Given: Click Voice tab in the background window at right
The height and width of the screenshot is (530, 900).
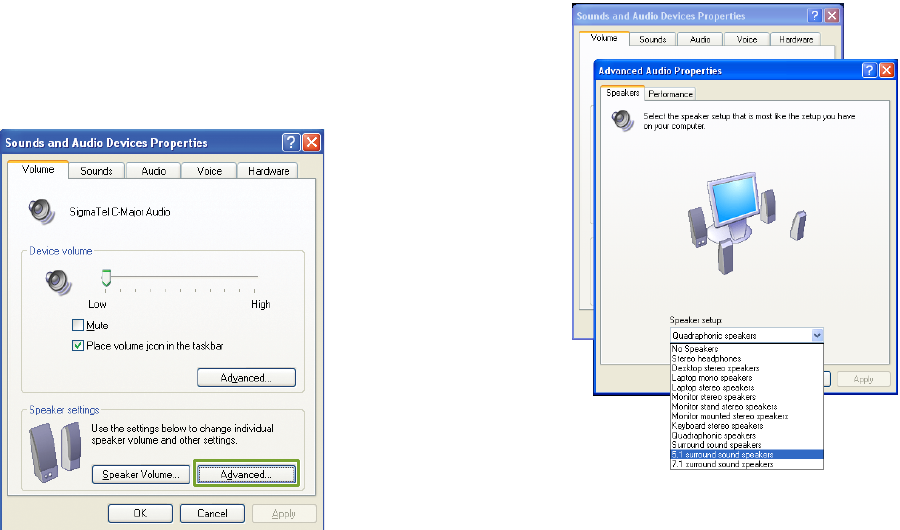Looking at the screenshot, I should pos(746,40).
